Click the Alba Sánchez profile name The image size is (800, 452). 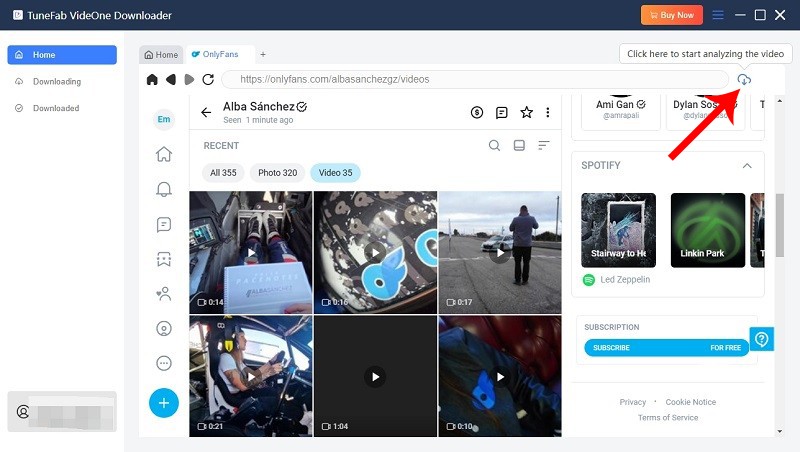[x=258, y=107]
